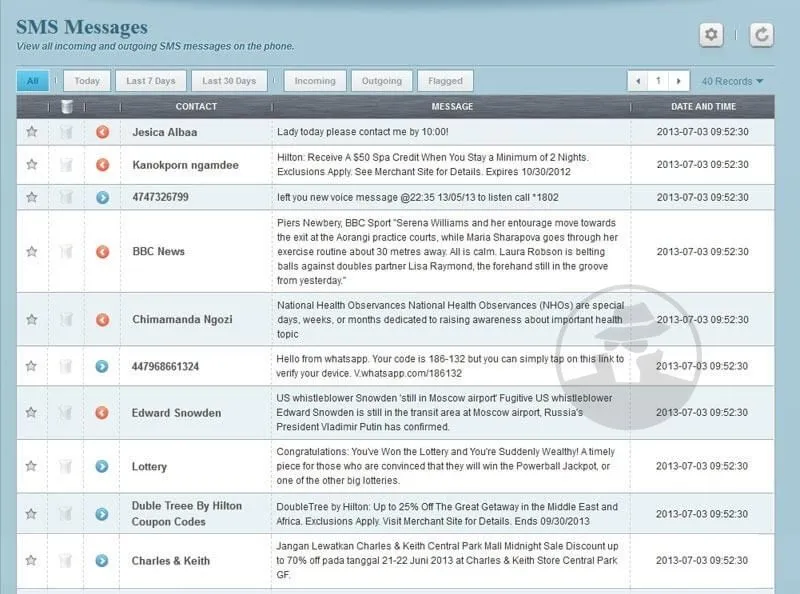Filter messages by Last 7 Days
This screenshot has height=594, width=800.
click(x=151, y=81)
